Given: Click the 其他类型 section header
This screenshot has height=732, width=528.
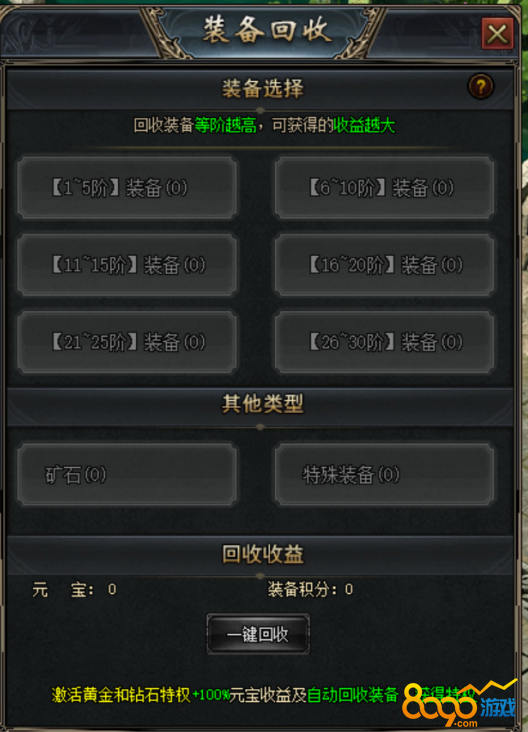Looking at the screenshot, I should (262, 404).
